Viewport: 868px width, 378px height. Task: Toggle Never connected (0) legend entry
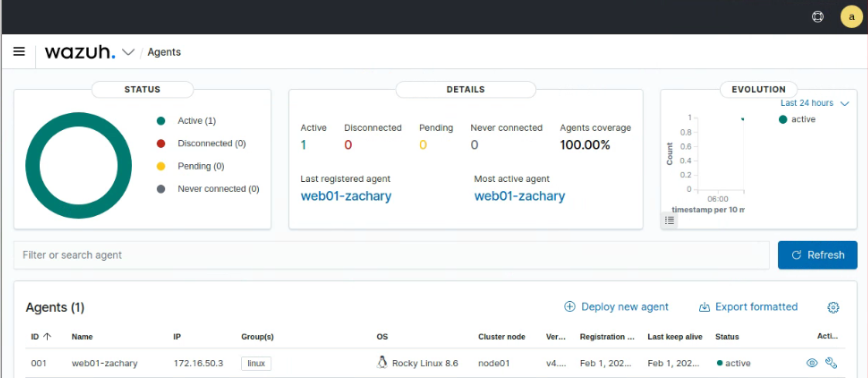click(x=218, y=189)
